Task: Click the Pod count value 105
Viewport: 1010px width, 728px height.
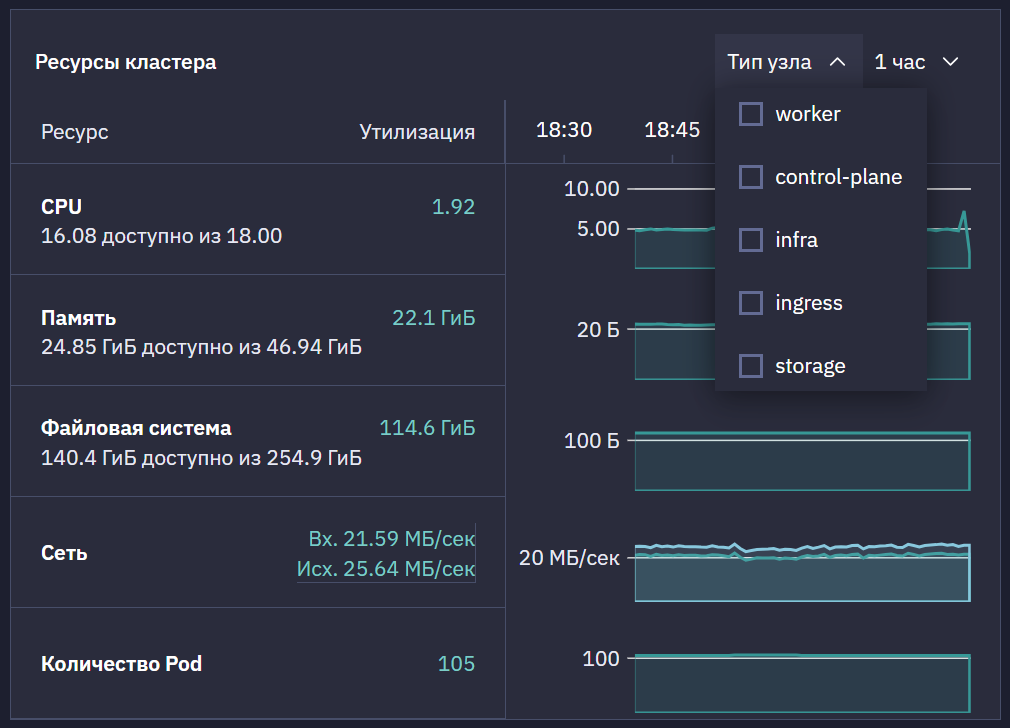Action: pos(456,664)
